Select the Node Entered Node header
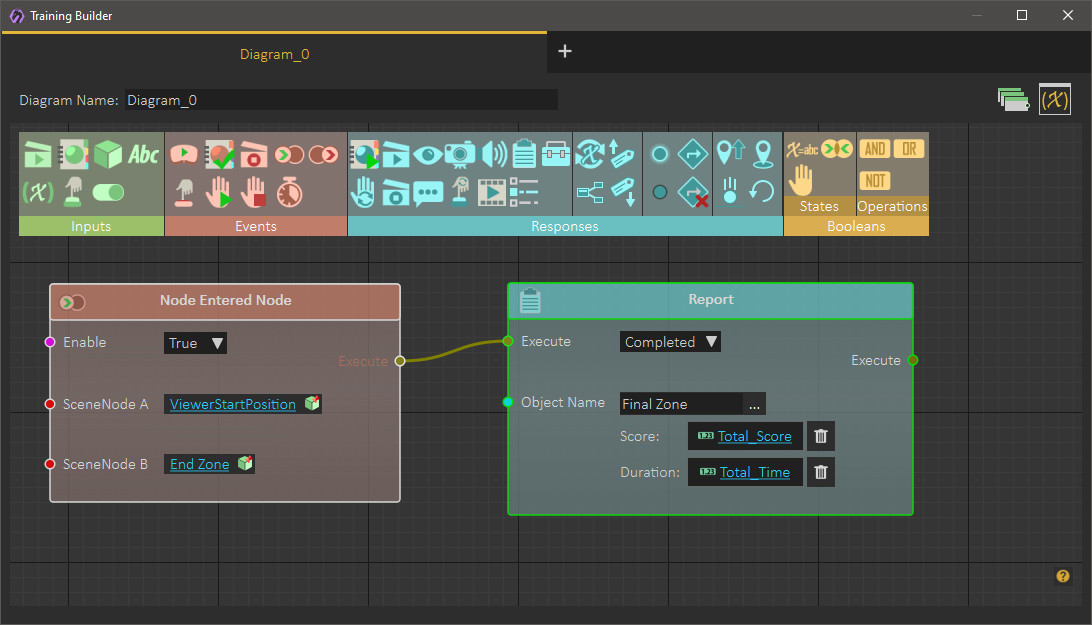Viewport: 1092px width, 625px height. coord(225,301)
